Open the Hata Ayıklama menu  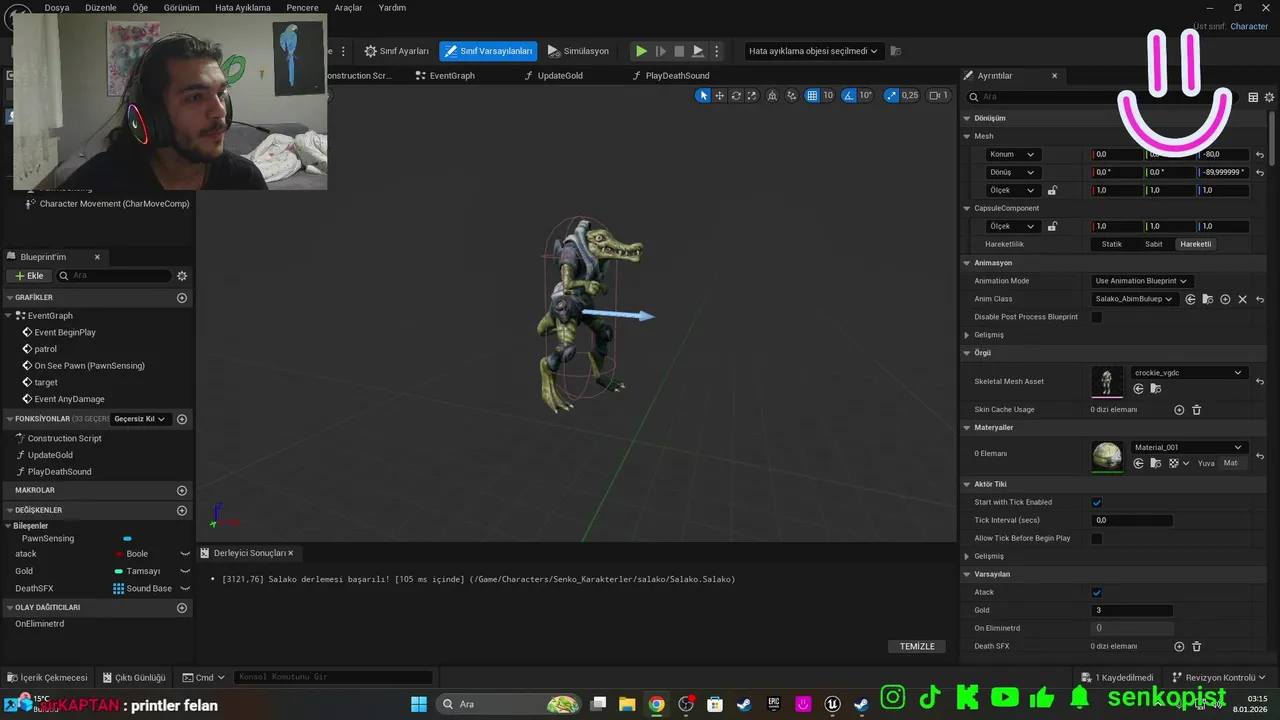(243, 7)
